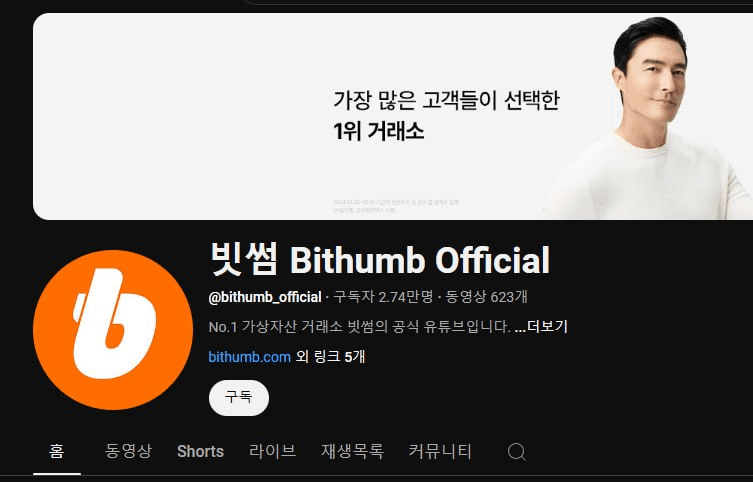Open the 커뮤니티 tab
The height and width of the screenshot is (482, 753).
440,451
